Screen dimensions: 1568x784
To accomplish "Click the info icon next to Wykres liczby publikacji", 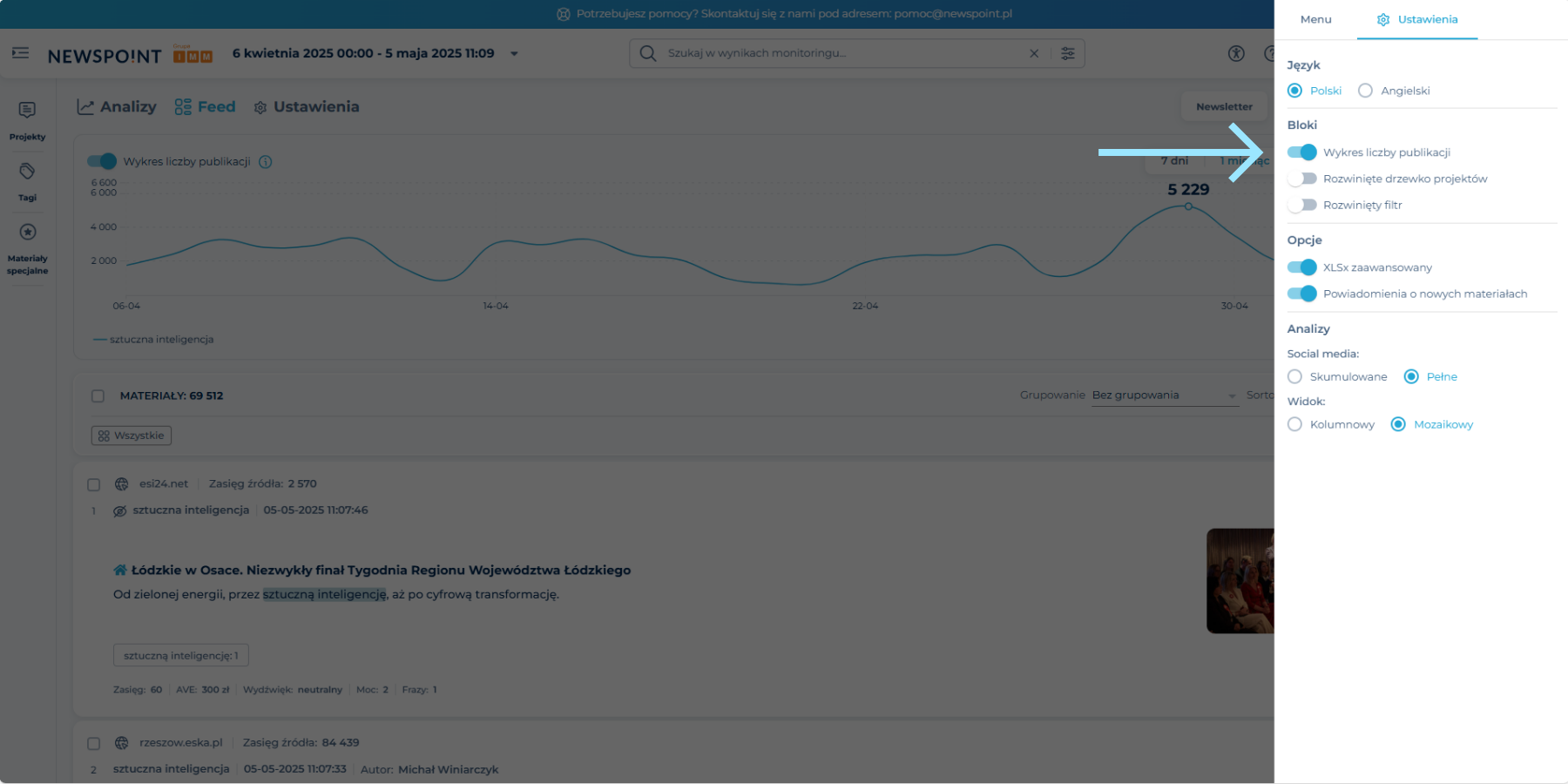I will pos(266,161).
